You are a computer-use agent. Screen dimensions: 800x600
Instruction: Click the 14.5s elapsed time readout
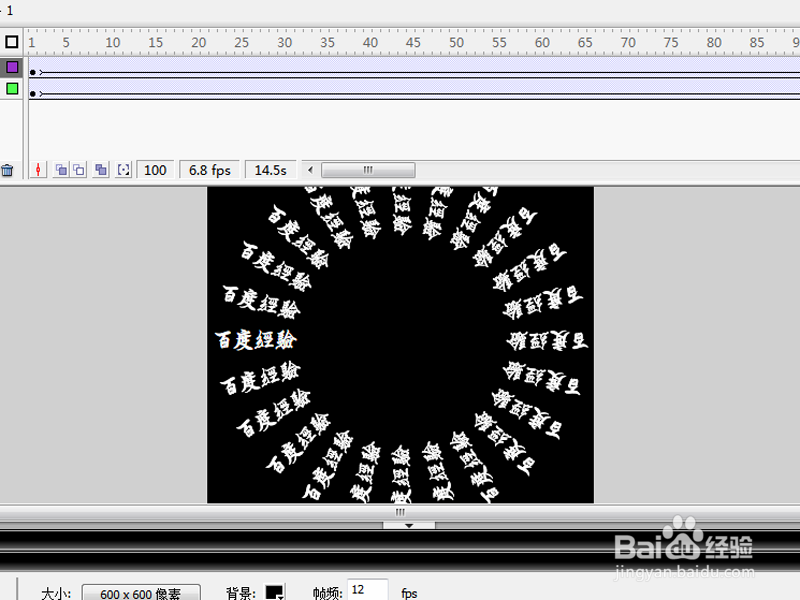coord(270,170)
